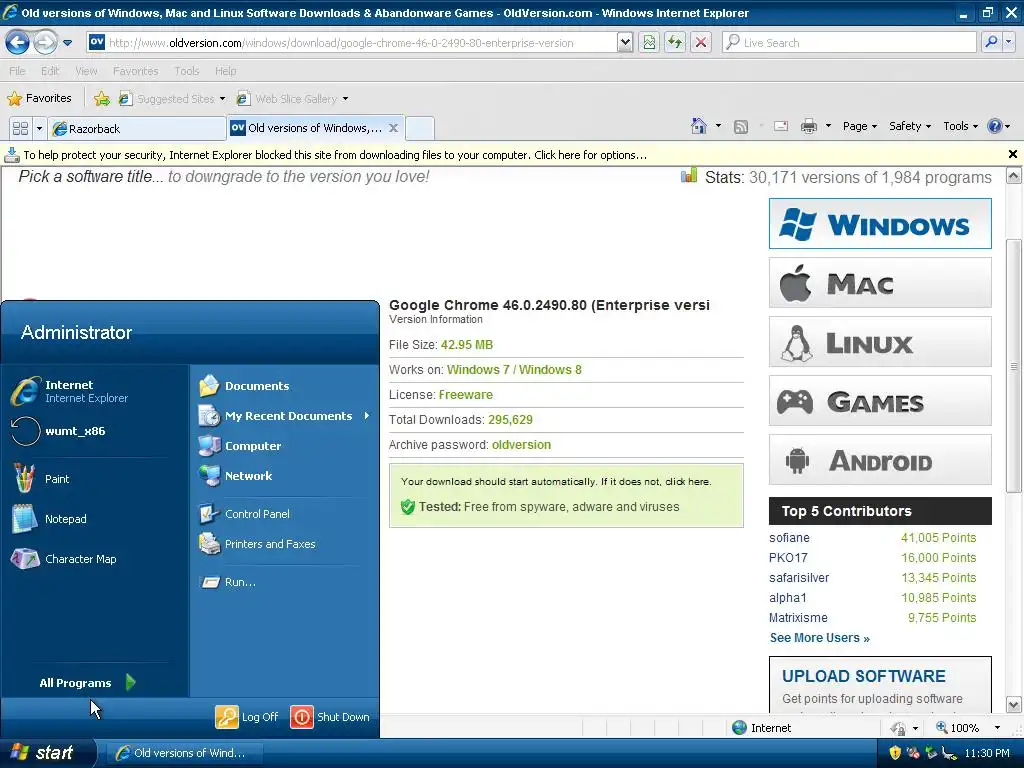1024x768 pixels.
Task: Click the Refresh page icon
Action: coord(675,43)
